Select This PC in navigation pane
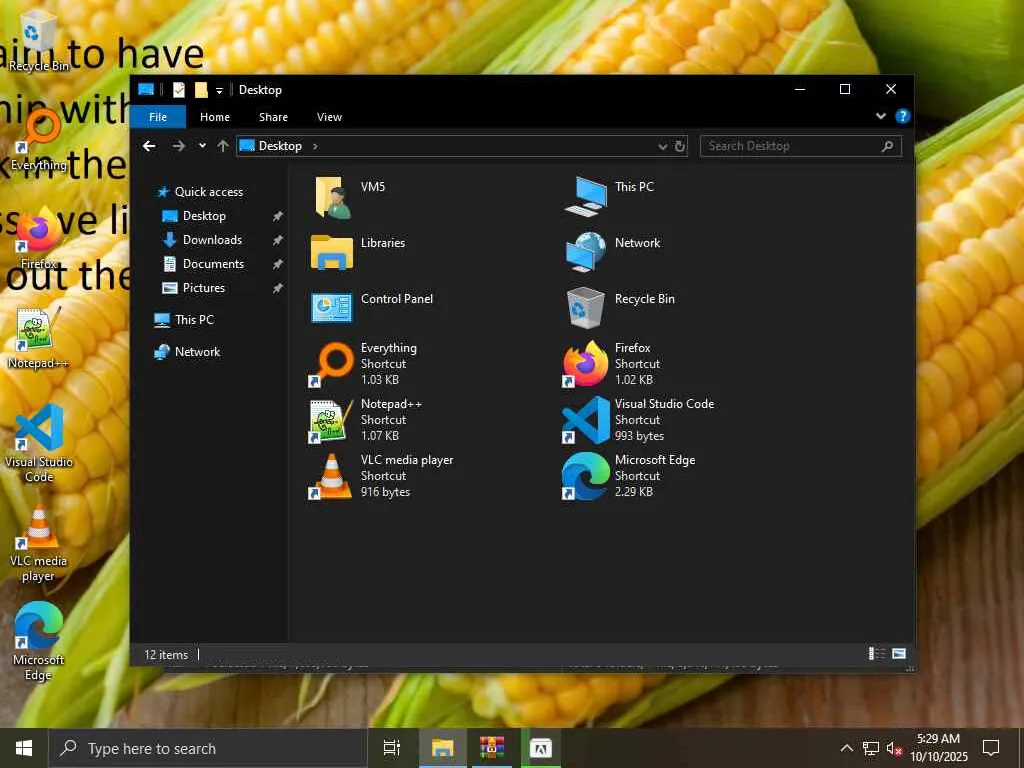The image size is (1024, 768). 184,320
